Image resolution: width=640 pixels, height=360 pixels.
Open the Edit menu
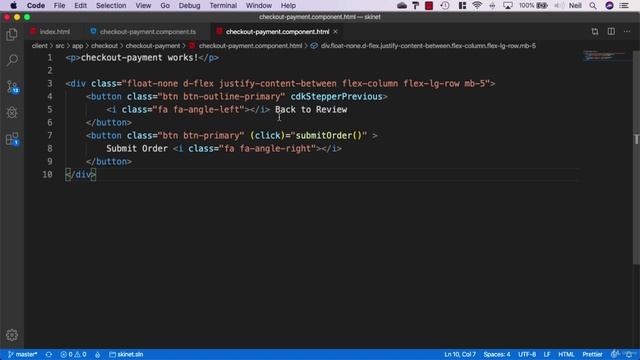pos(80,5)
